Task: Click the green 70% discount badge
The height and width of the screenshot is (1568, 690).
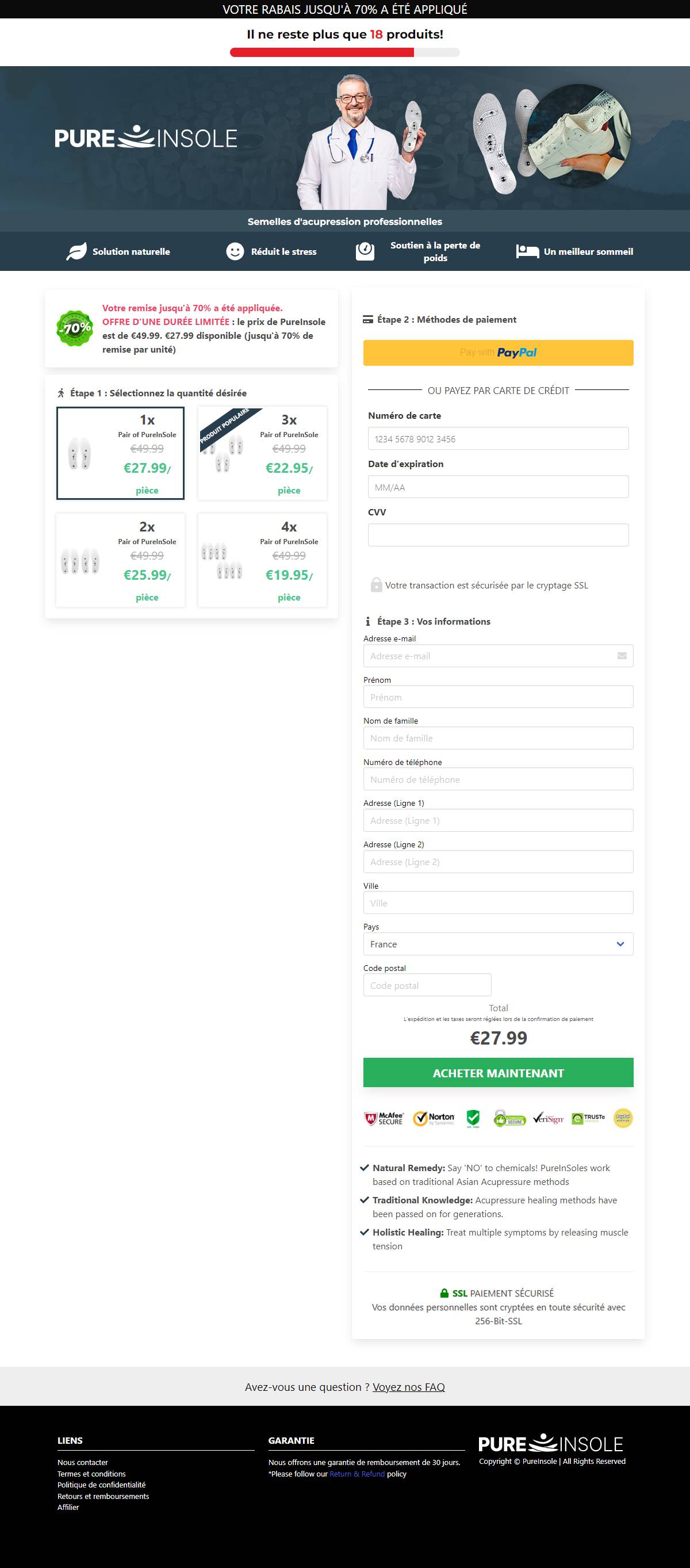Action: (x=74, y=328)
